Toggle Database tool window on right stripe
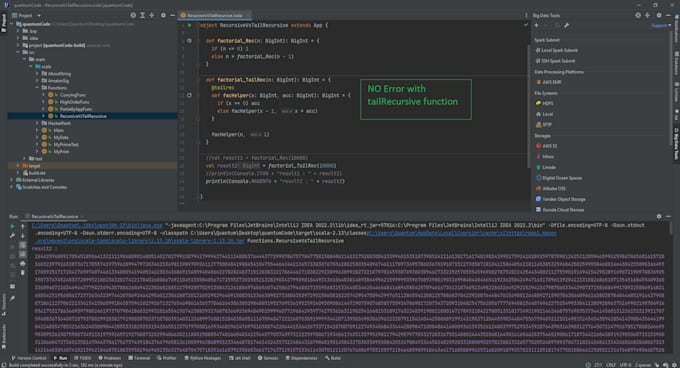680x368 pixels. tap(676, 63)
